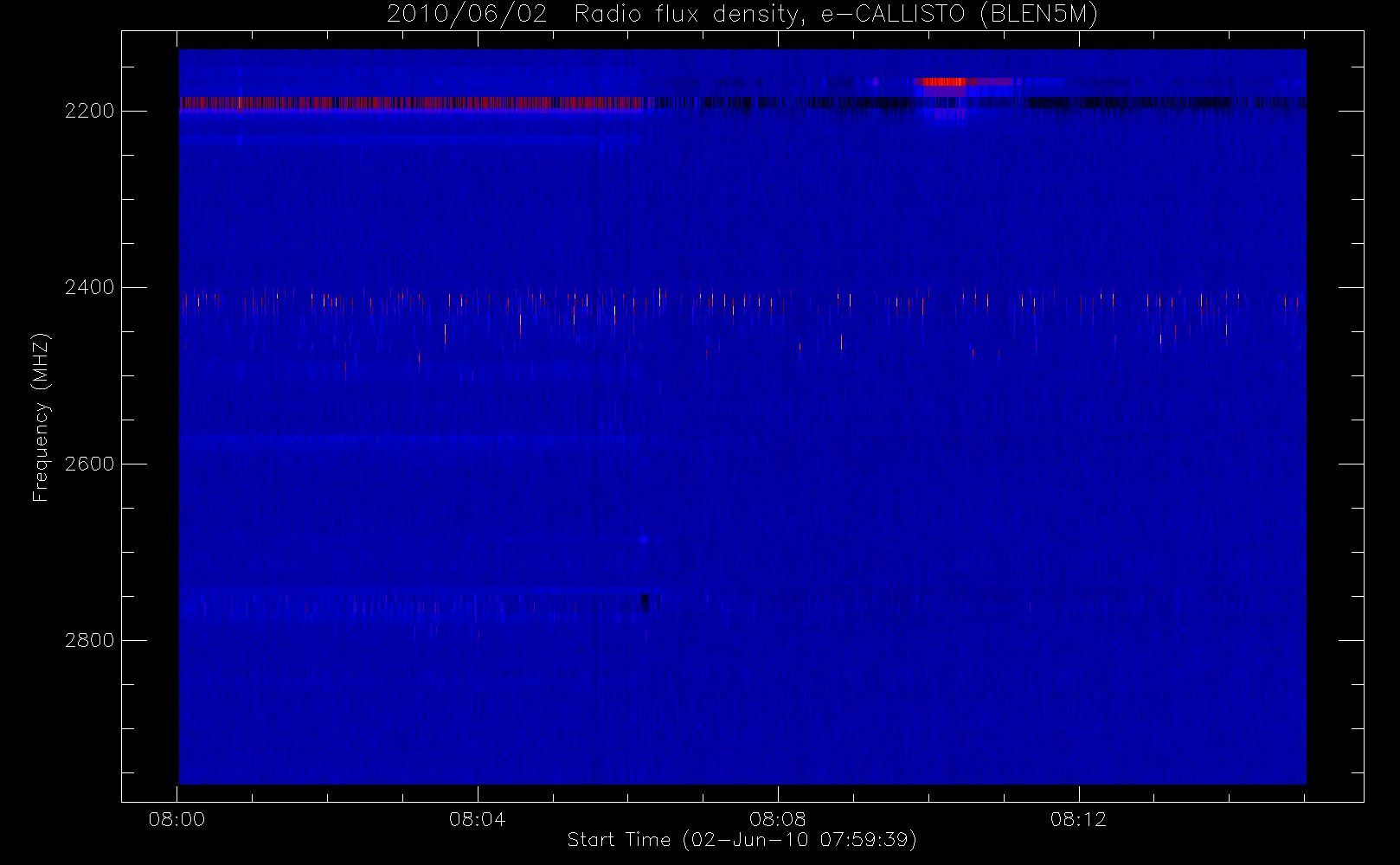Viewport: 1400px width, 865px height.
Task: Click the 2600 frequency tick label
Action: 89,464
